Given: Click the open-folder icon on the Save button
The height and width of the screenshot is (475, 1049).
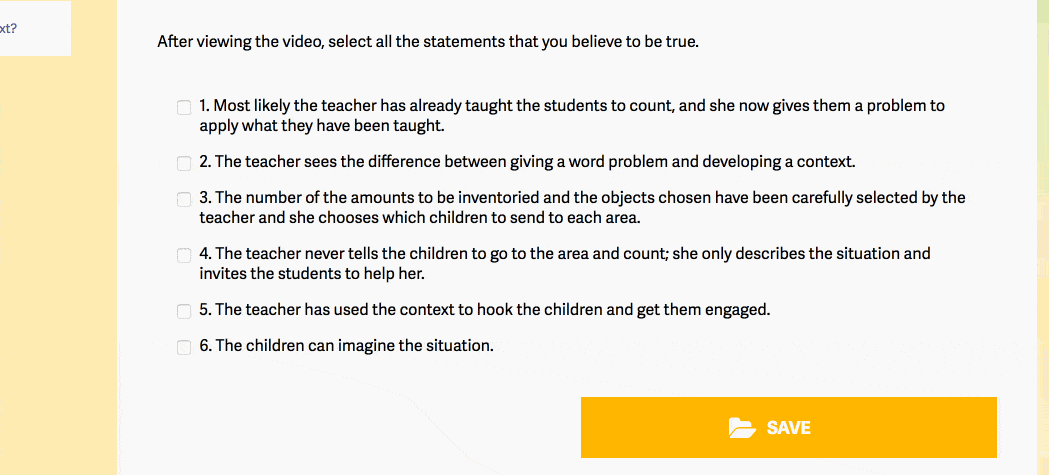Looking at the screenshot, I should tap(742, 428).
